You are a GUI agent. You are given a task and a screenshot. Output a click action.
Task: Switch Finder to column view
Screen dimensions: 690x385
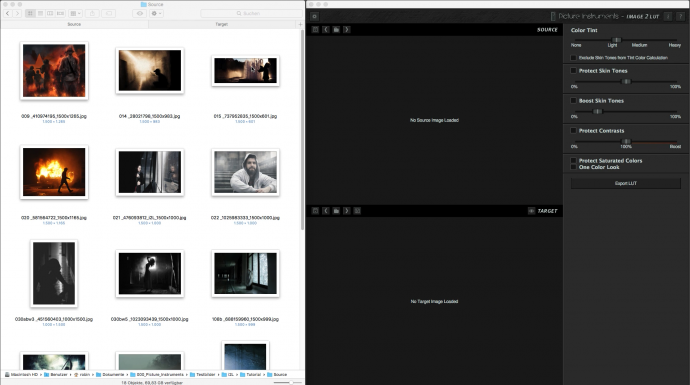[x=50, y=14]
